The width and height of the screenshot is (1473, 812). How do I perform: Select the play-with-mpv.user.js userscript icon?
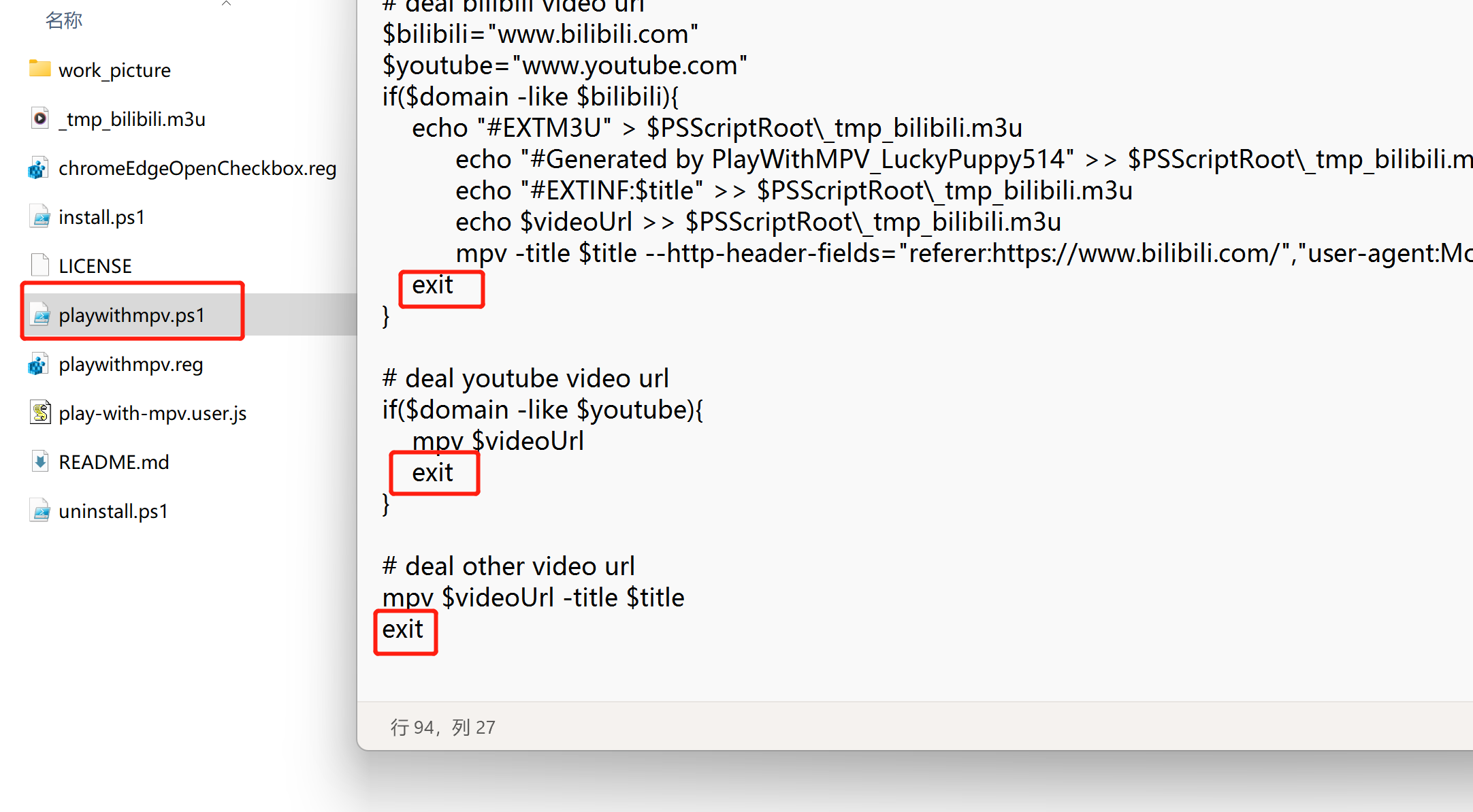click(40, 412)
